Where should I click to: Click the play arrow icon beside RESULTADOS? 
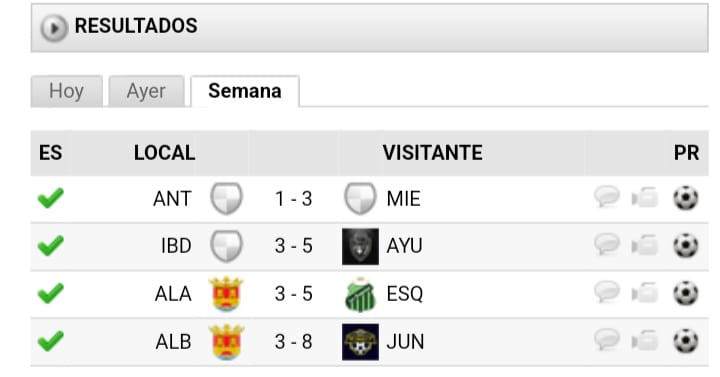click(54, 28)
